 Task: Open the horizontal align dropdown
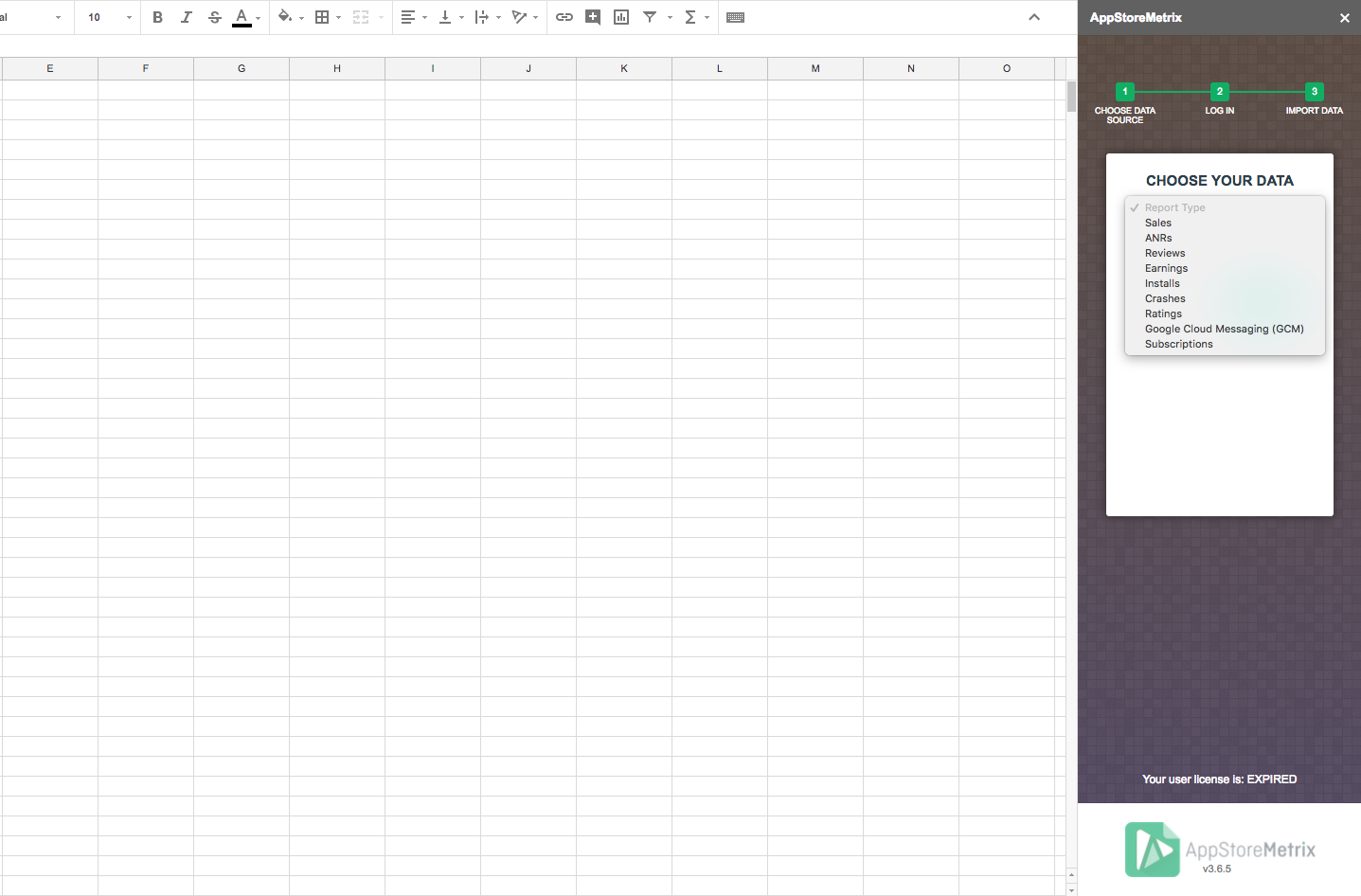[413, 17]
